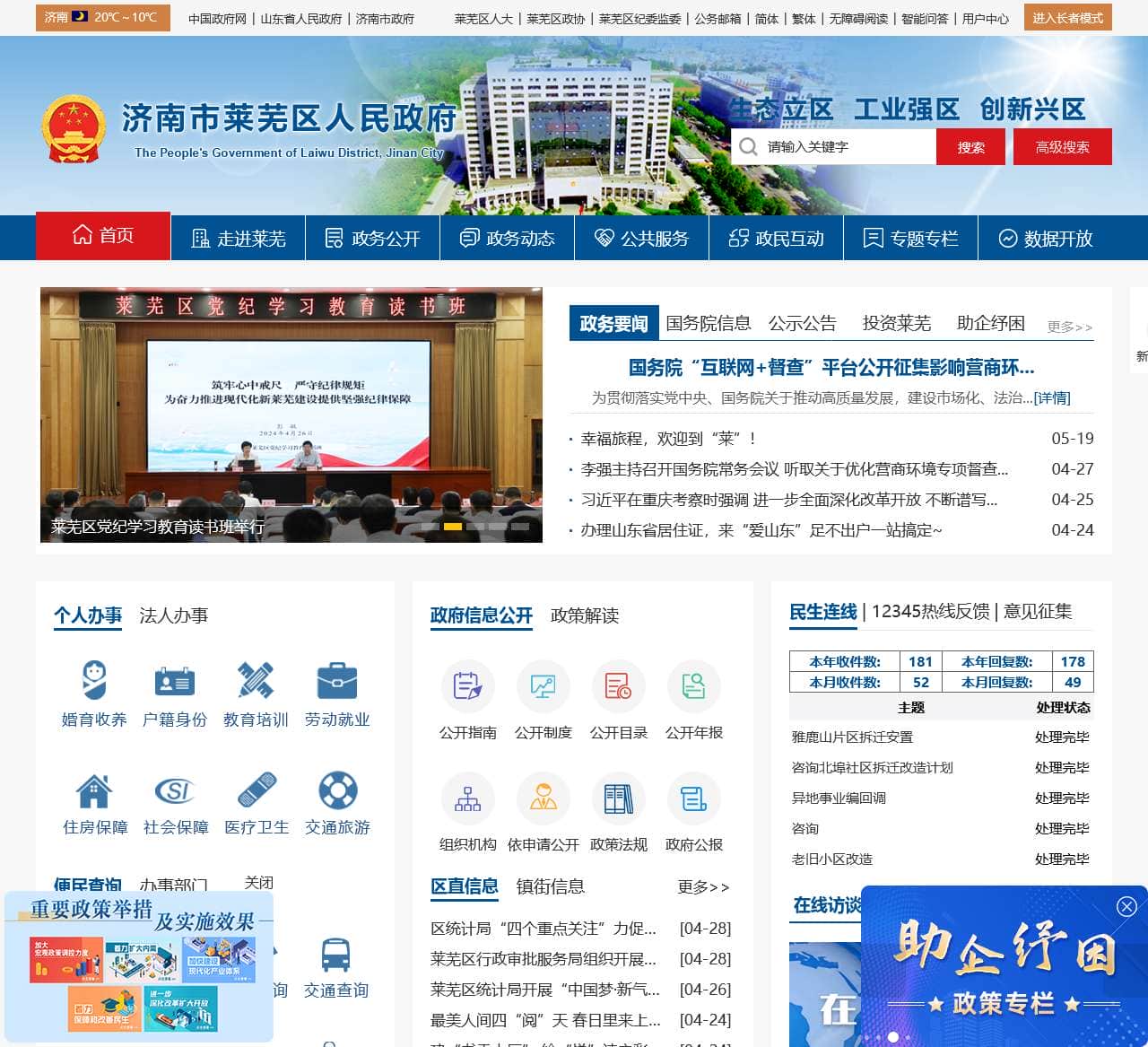
Task: Close the 助企纾困 floating banner
Action: 1126,906
